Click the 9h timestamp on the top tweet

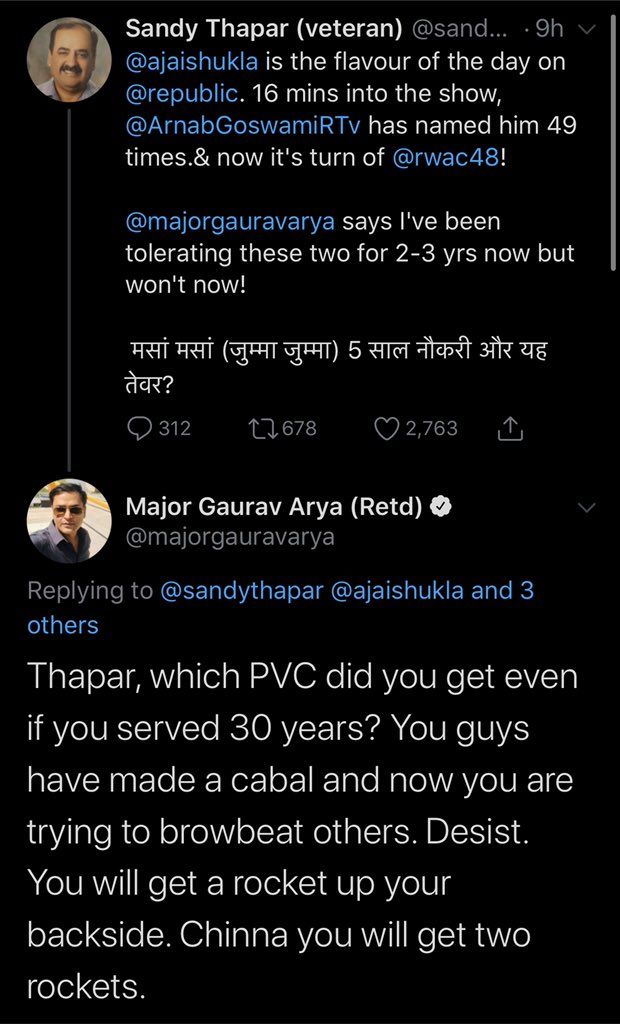(550, 30)
